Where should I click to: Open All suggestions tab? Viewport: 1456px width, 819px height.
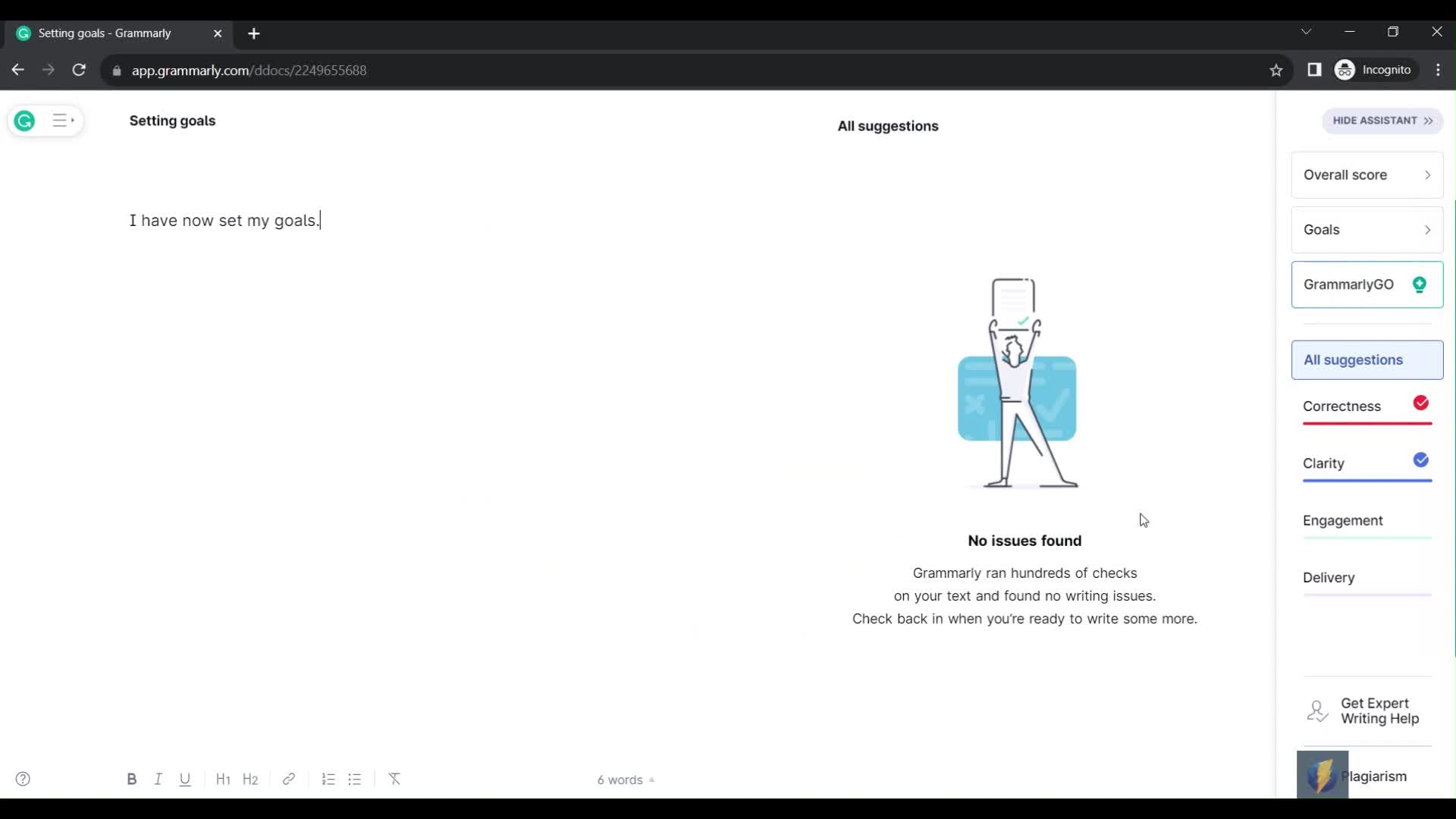tap(1365, 360)
